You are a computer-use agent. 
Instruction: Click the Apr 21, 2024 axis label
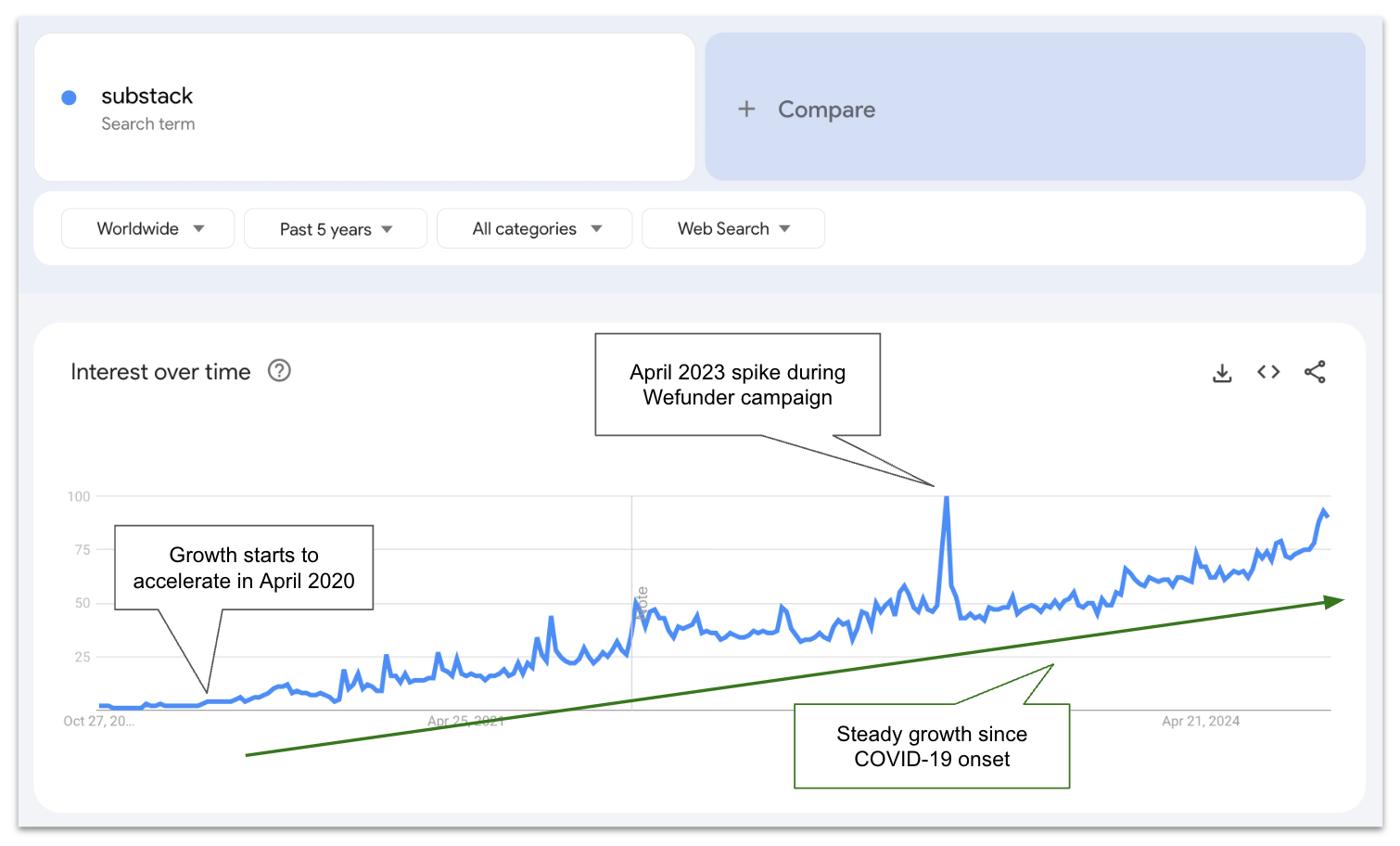coord(1200,721)
